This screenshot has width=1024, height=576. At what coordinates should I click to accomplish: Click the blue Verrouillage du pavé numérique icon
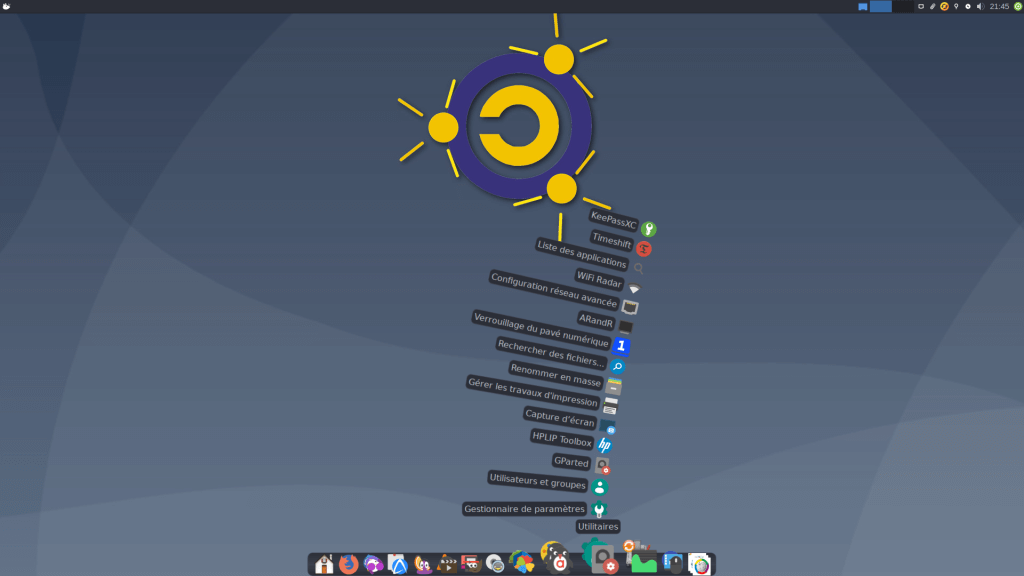tap(620, 345)
